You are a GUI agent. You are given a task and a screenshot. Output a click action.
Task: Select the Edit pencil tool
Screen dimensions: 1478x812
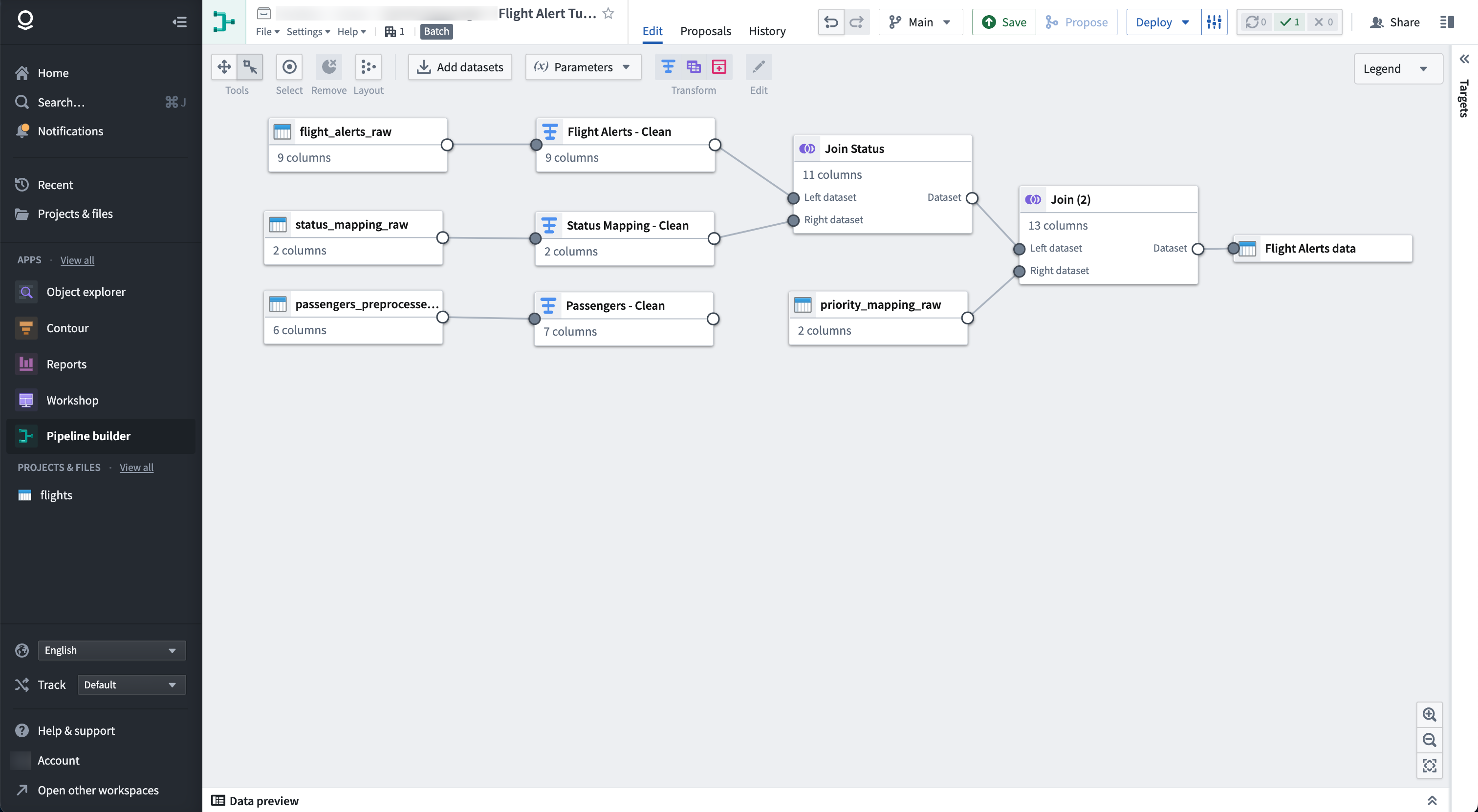[758, 66]
